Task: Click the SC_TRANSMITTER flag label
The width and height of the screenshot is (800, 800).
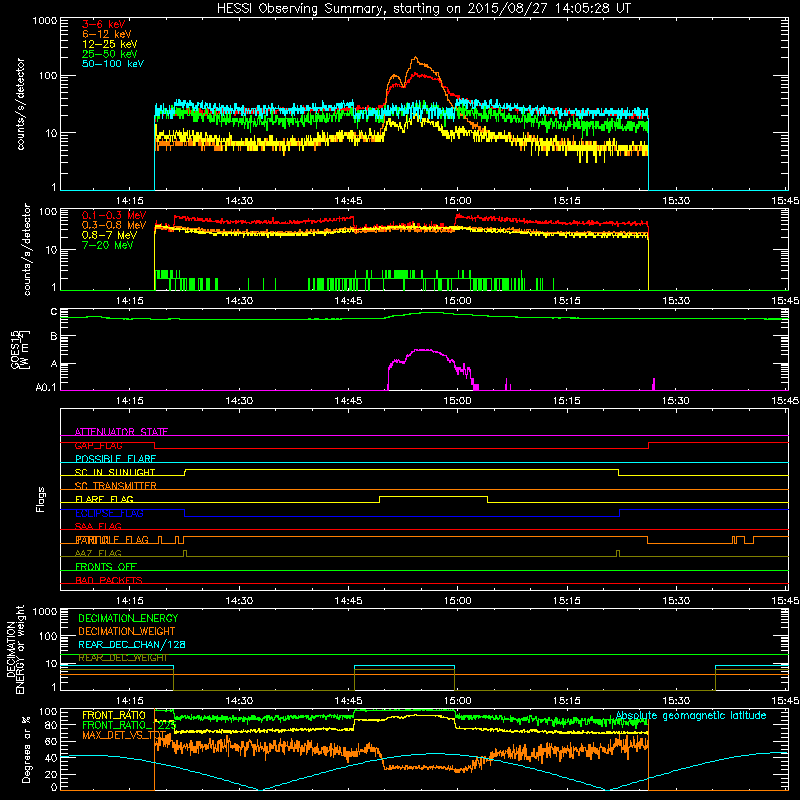Action: [x=115, y=486]
